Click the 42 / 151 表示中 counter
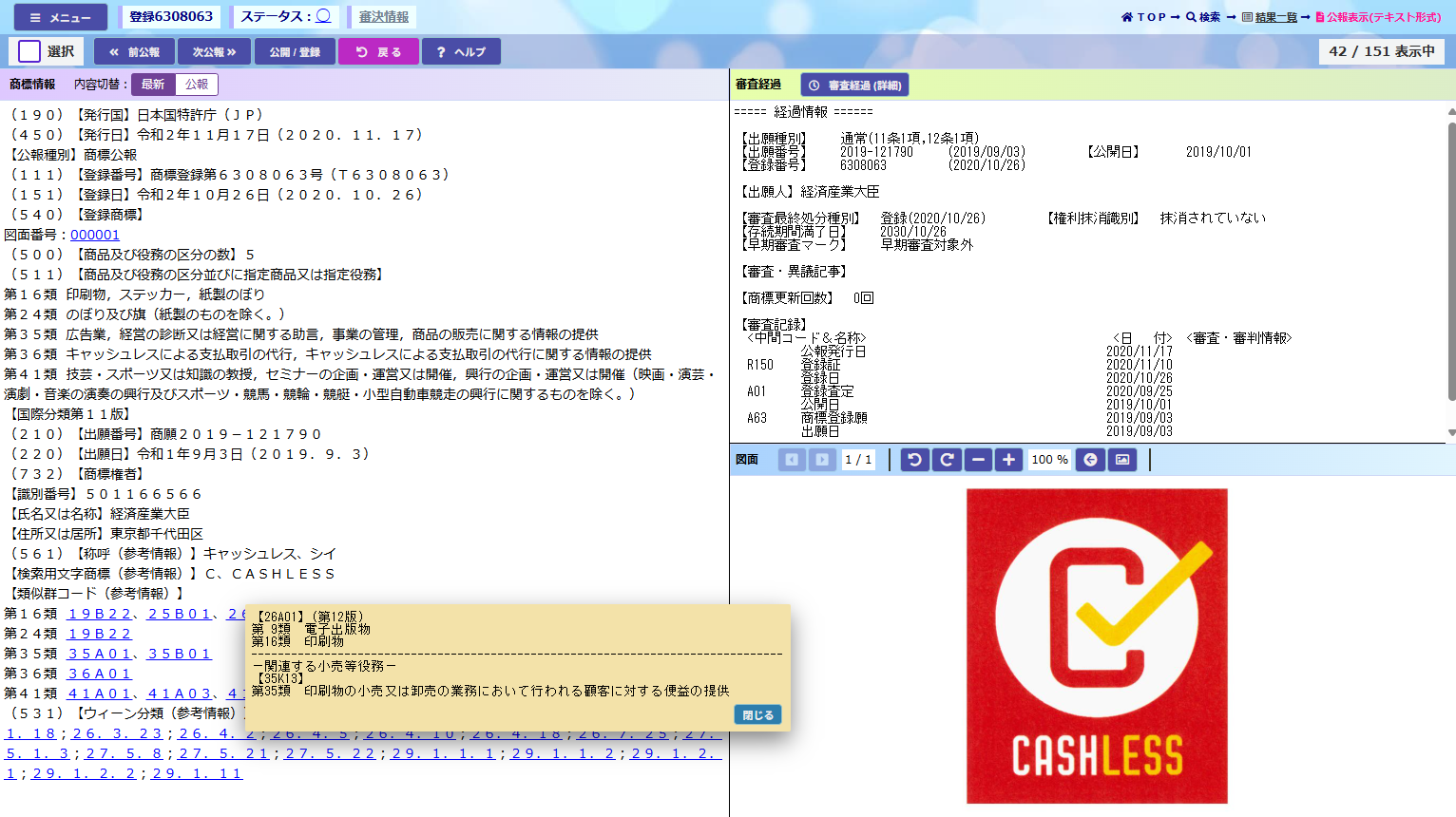1456x817 pixels. (1381, 51)
